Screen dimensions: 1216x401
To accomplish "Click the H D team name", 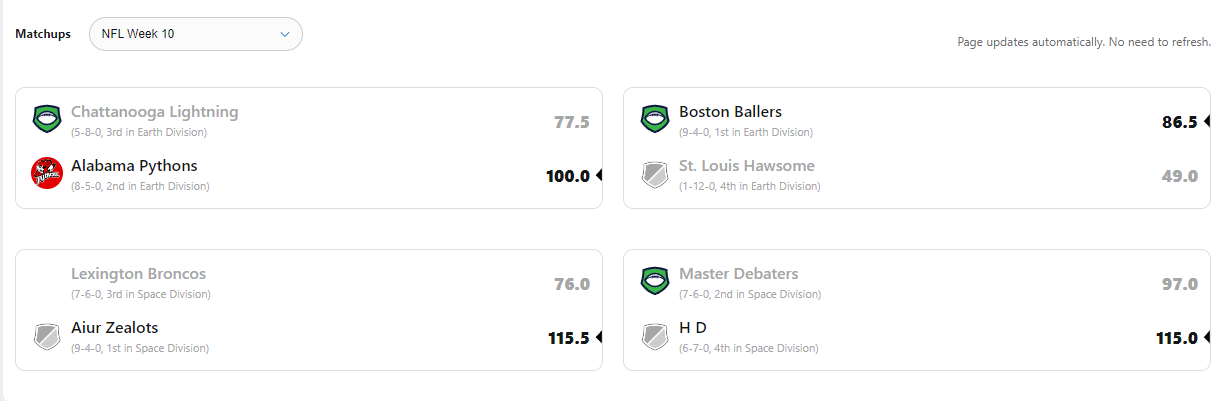I will pos(691,328).
